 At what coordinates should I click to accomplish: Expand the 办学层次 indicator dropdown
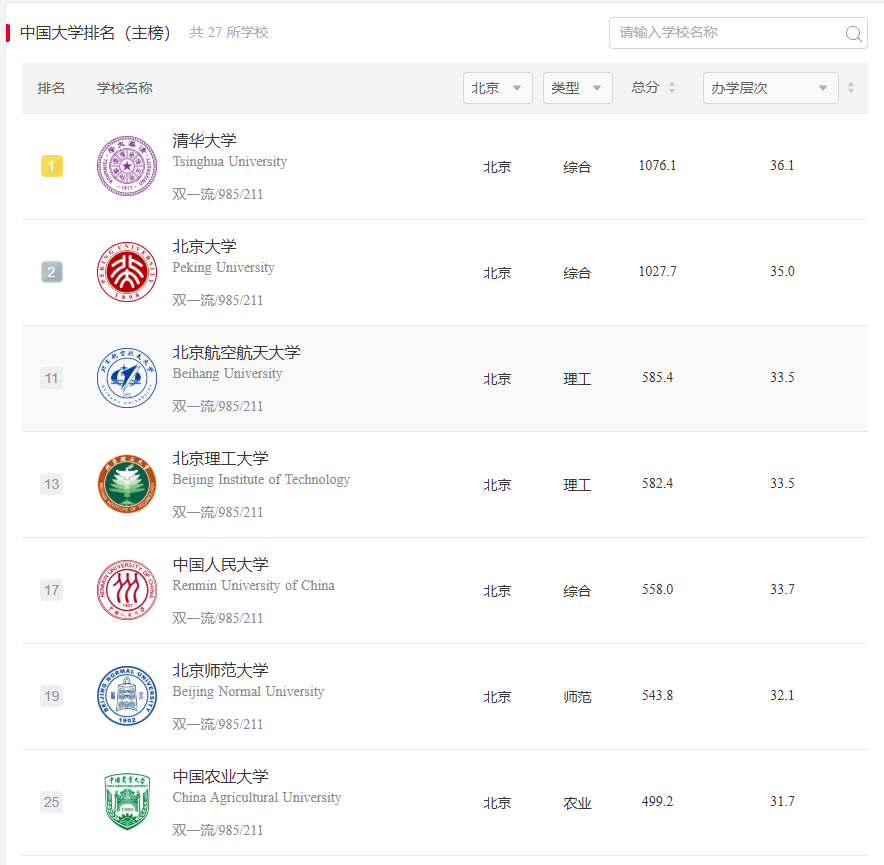770,88
